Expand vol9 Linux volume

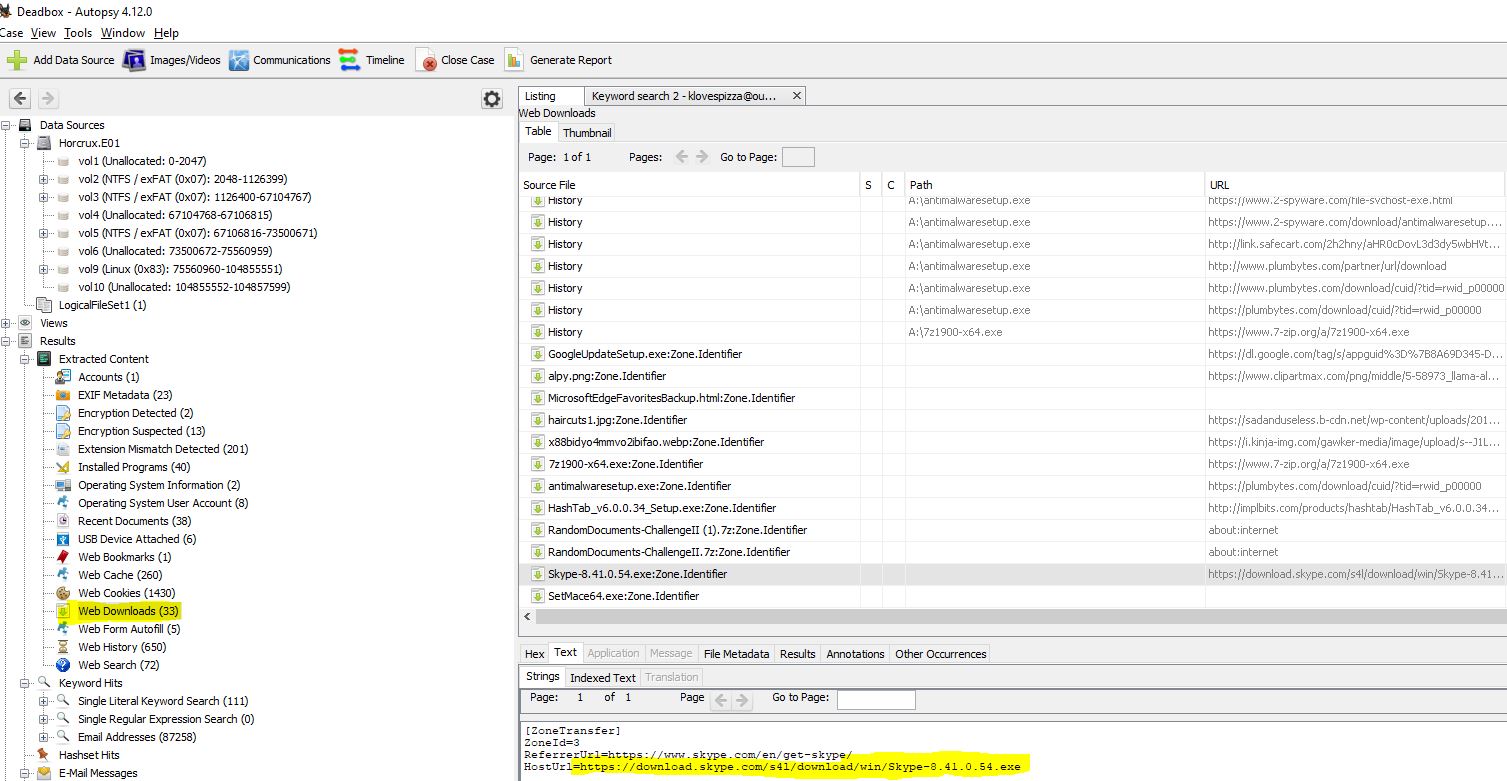click(44, 269)
